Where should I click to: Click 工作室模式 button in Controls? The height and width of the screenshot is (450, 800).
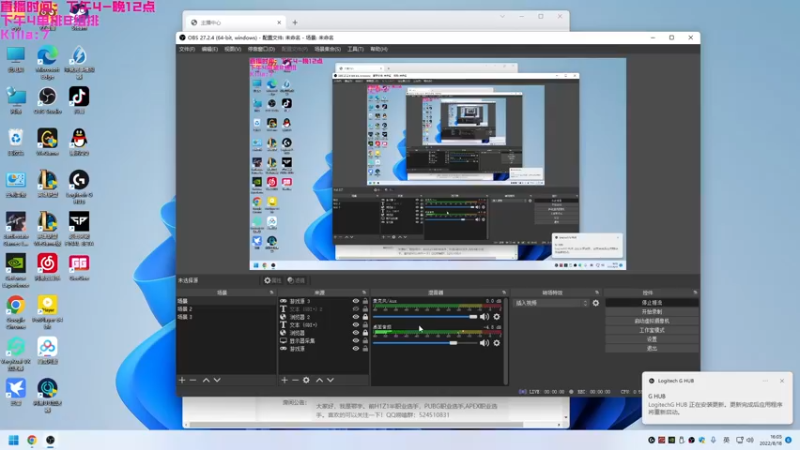tap(652, 330)
